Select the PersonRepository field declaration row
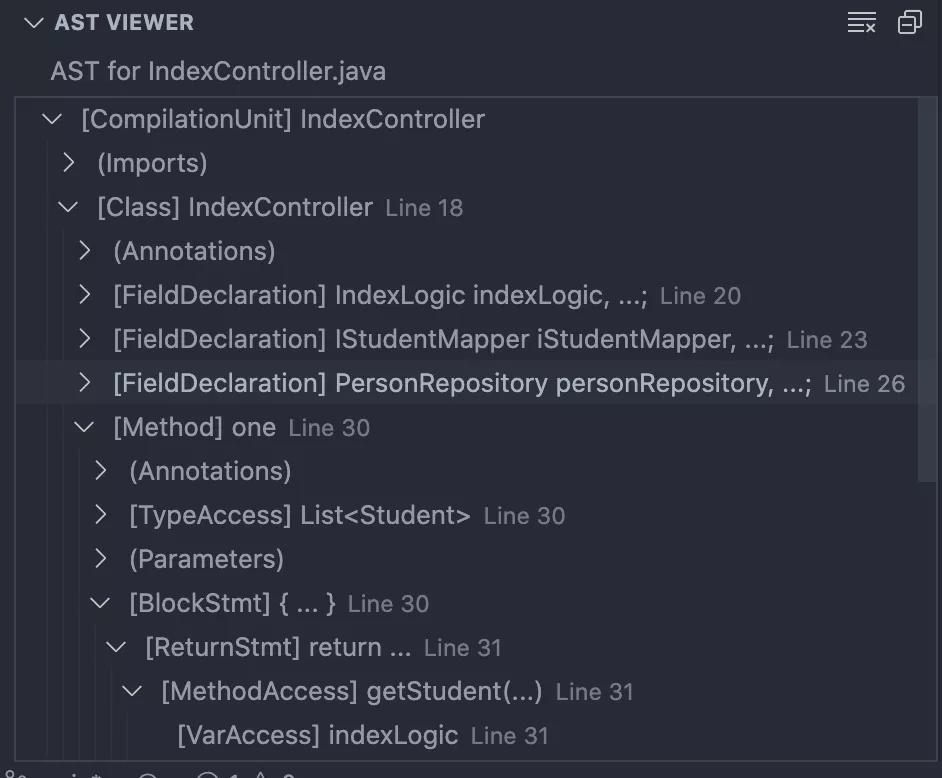Viewport: 942px width, 778px height. coord(466,383)
